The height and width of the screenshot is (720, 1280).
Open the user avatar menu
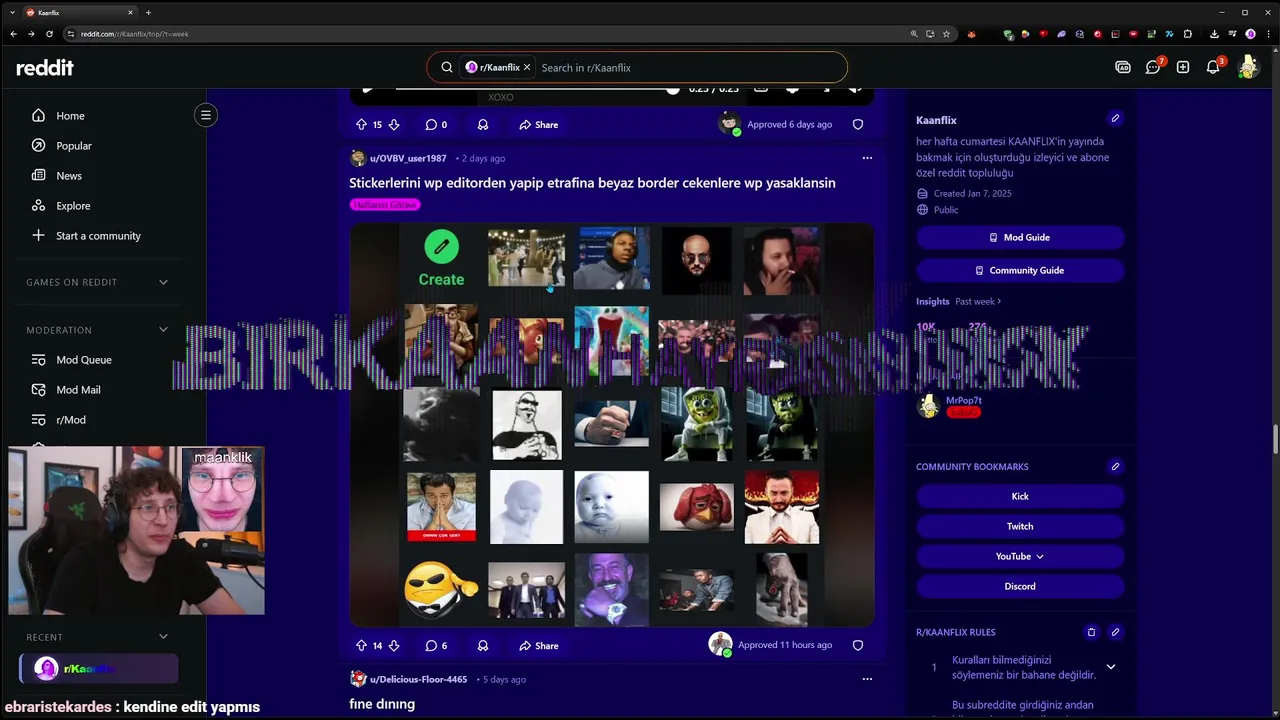point(1248,67)
